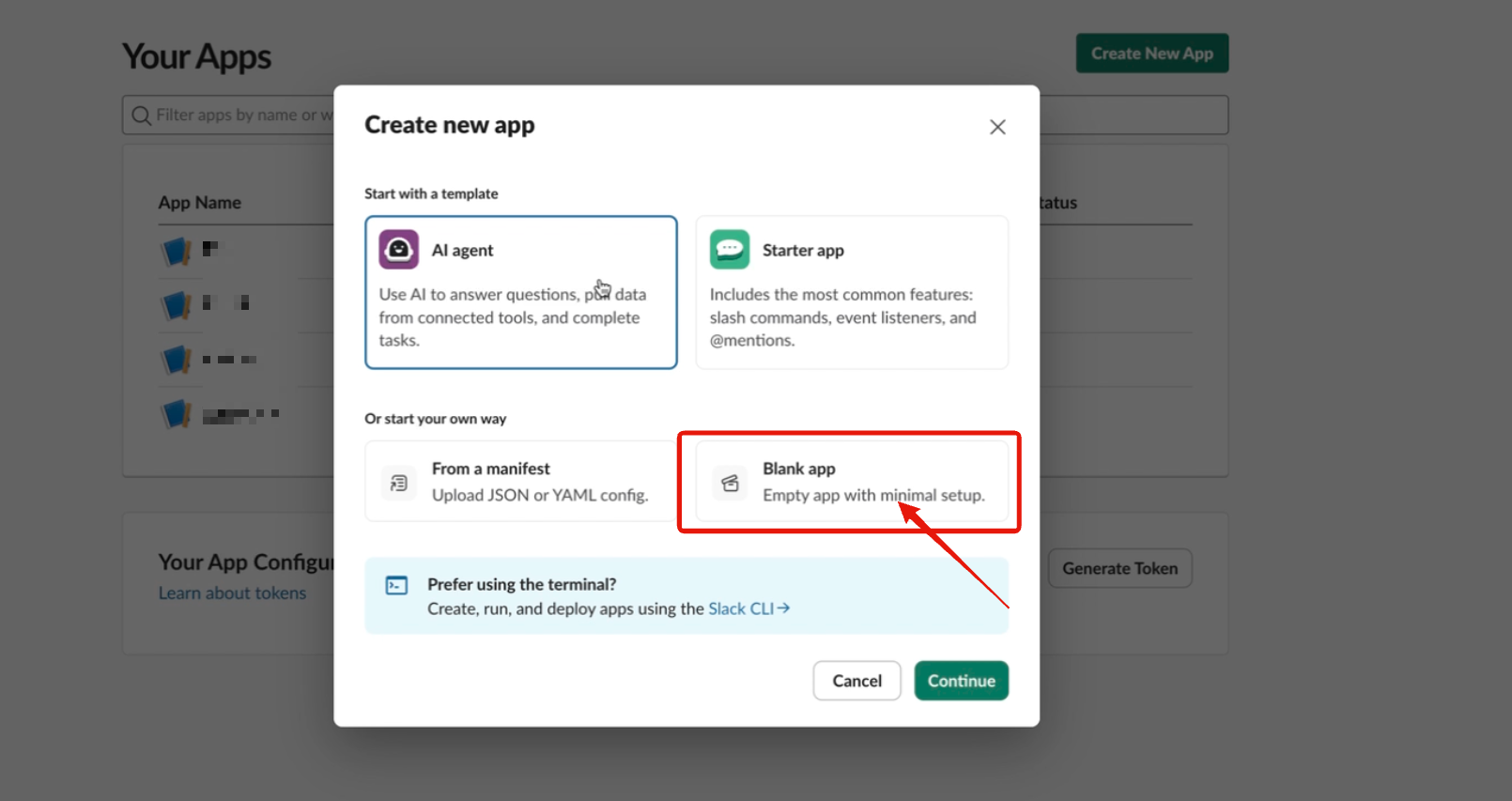Select the Starter app template card

(x=852, y=292)
